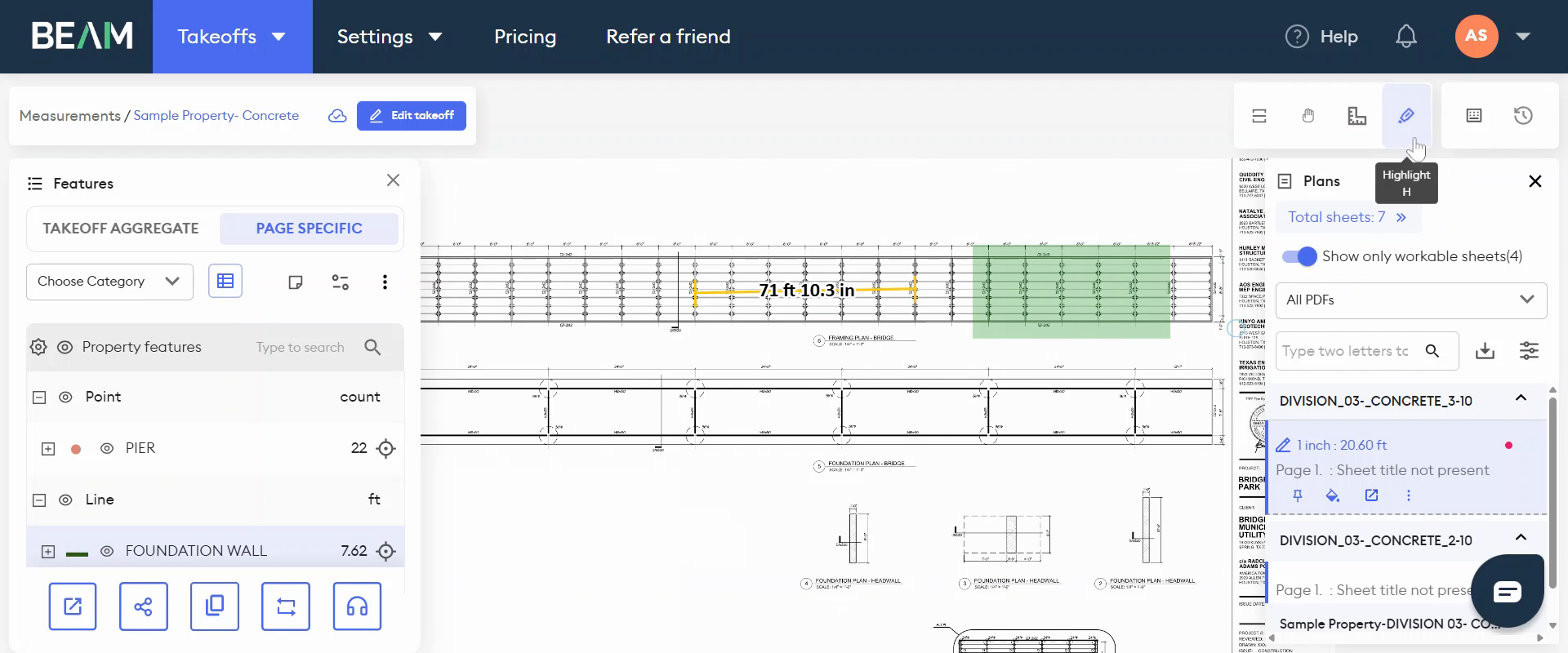Switch to TAKEOFF AGGREGATE tab
The image size is (1568, 653).
(121, 229)
